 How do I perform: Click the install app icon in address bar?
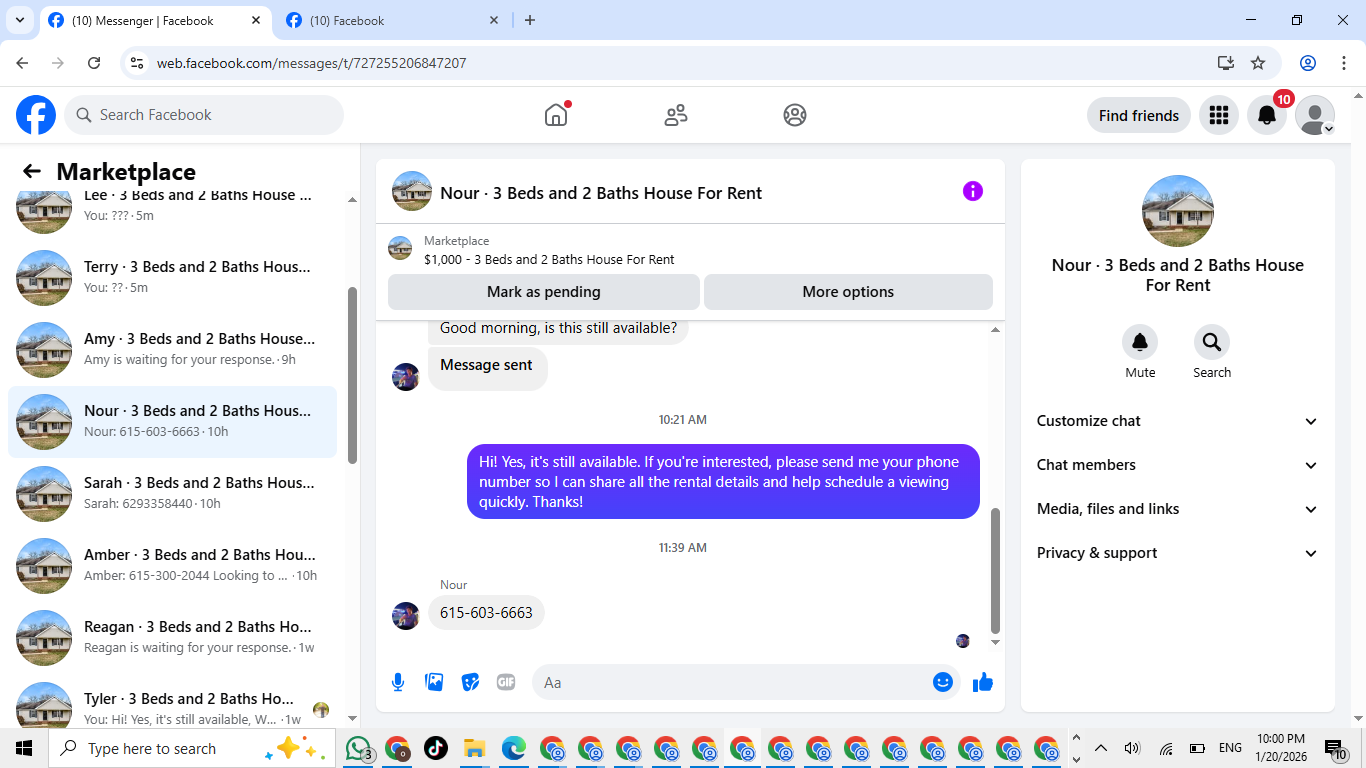coord(1226,63)
